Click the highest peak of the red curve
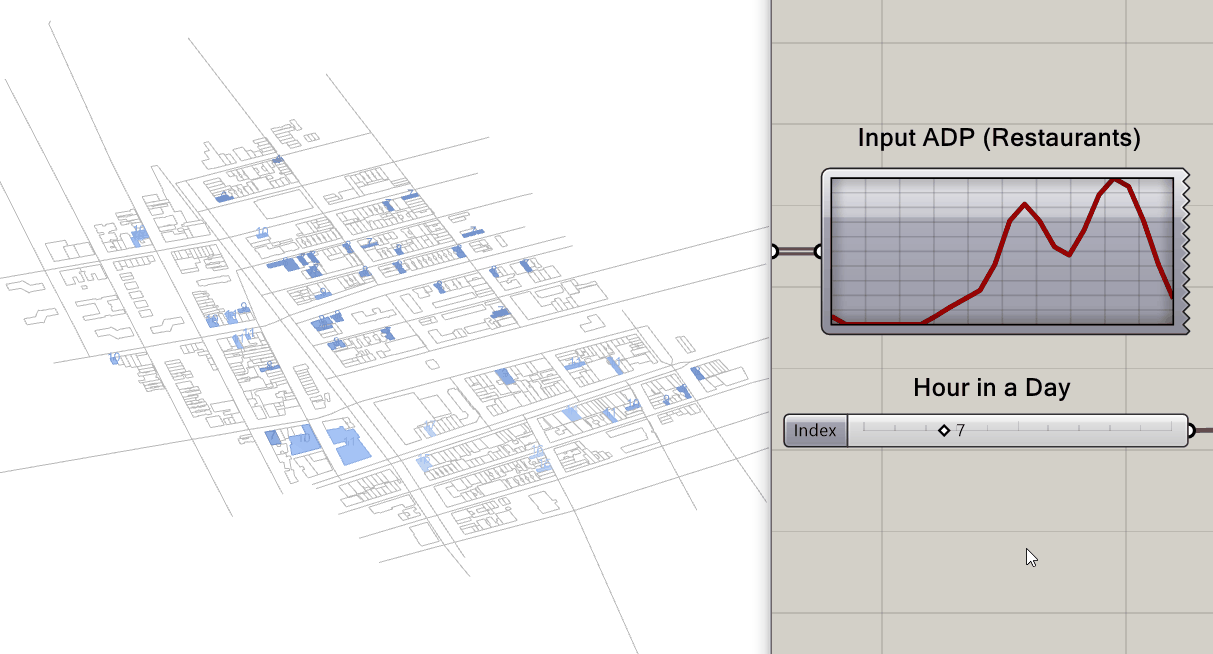The width and height of the screenshot is (1213, 654). (x=1116, y=181)
